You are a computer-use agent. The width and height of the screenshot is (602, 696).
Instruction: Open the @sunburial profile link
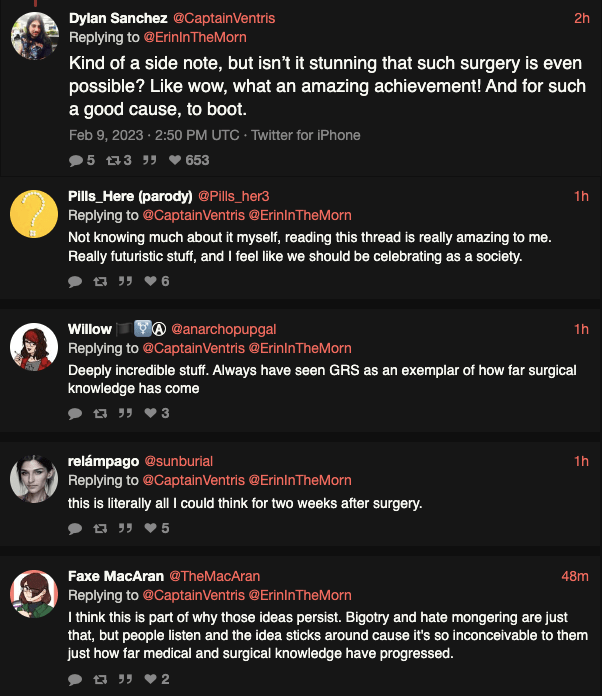179,461
